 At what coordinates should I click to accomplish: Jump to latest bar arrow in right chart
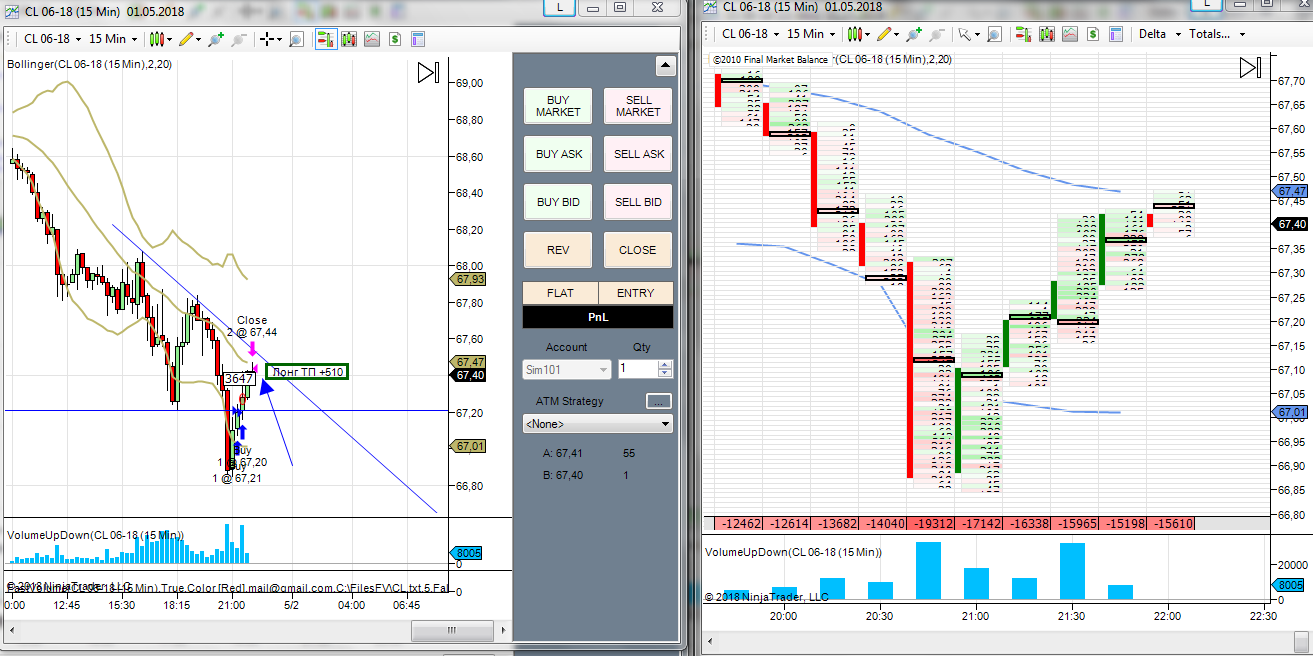pos(1250,68)
